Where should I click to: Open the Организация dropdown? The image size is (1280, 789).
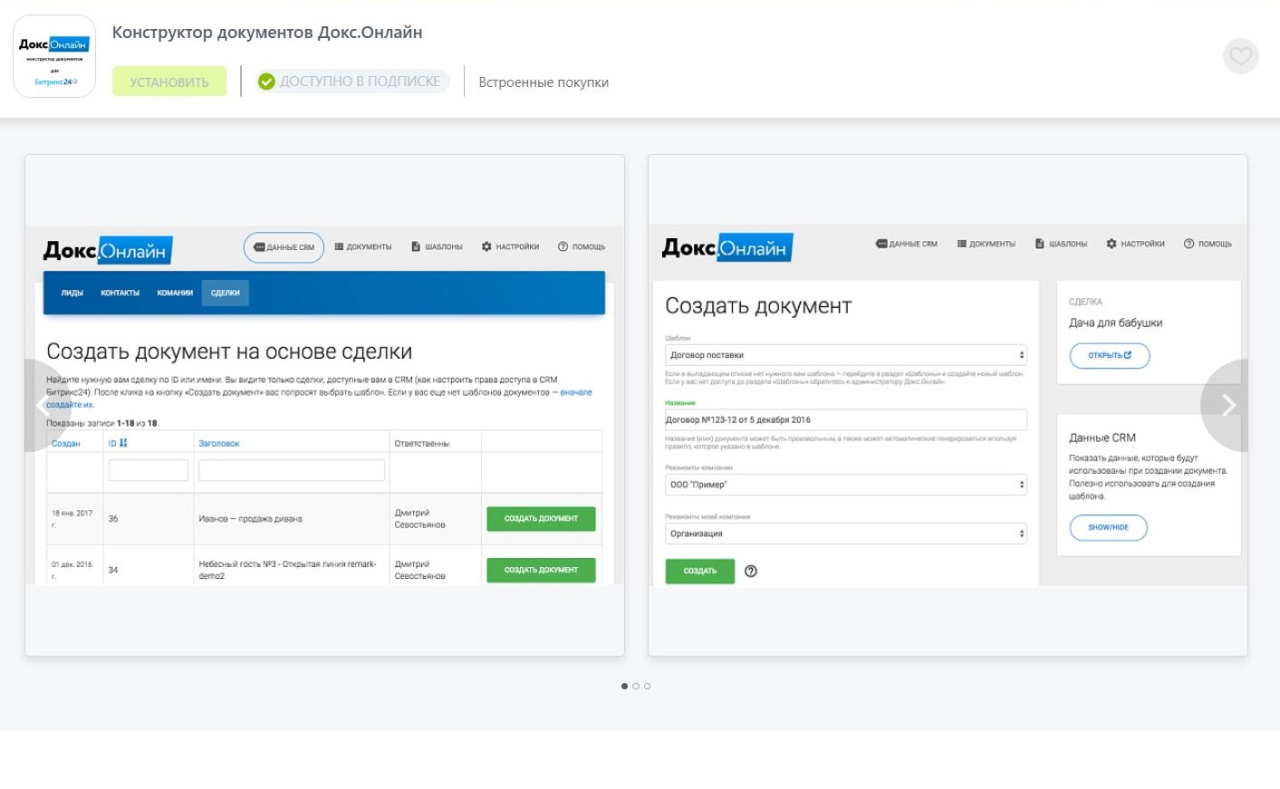tap(846, 534)
